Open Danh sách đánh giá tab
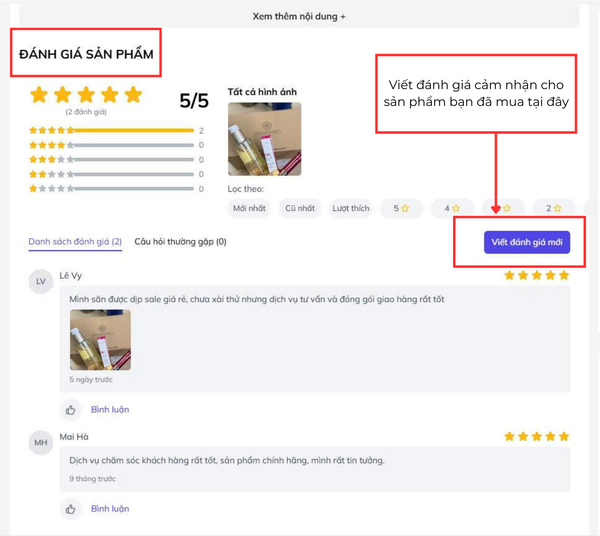The height and width of the screenshot is (536, 600). point(75,242)
